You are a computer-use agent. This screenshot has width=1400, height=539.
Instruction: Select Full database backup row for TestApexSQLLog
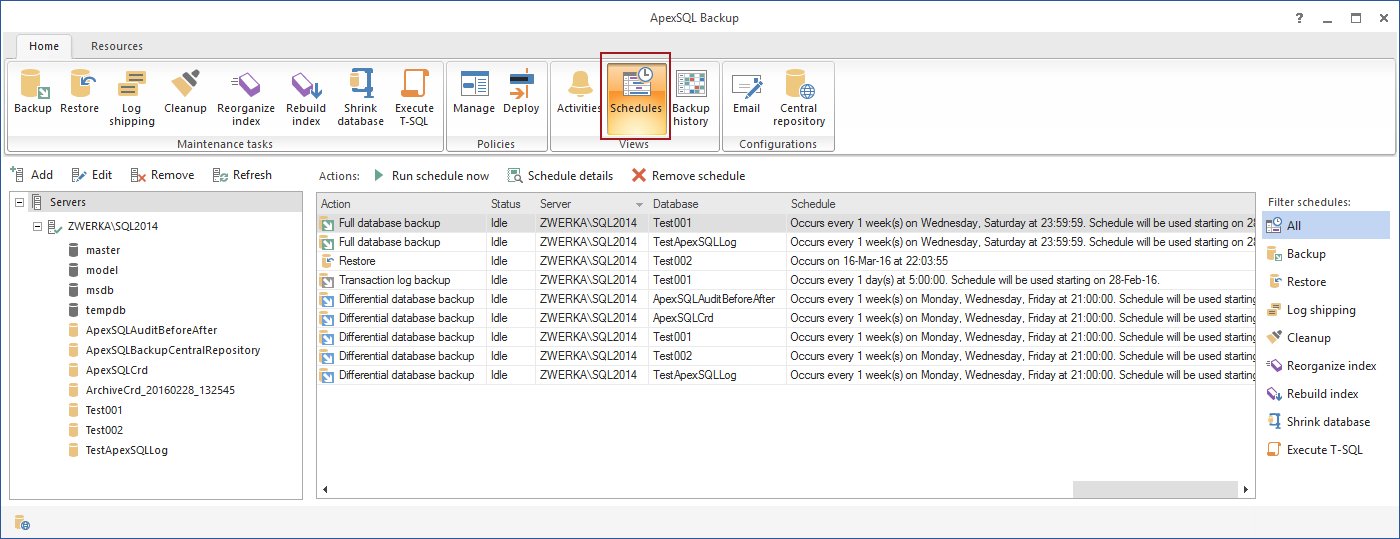click(x=786, y=242)
